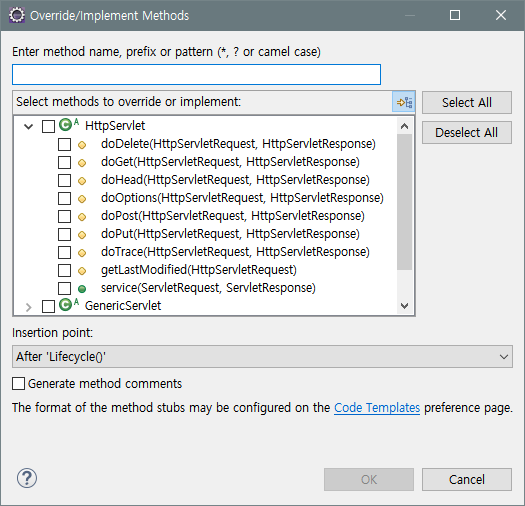Image resolution: width=525 pixels, height=506 pixels.
Task: Click the yellow diamond icon beside doGet
Action: [x=82, y=163]
